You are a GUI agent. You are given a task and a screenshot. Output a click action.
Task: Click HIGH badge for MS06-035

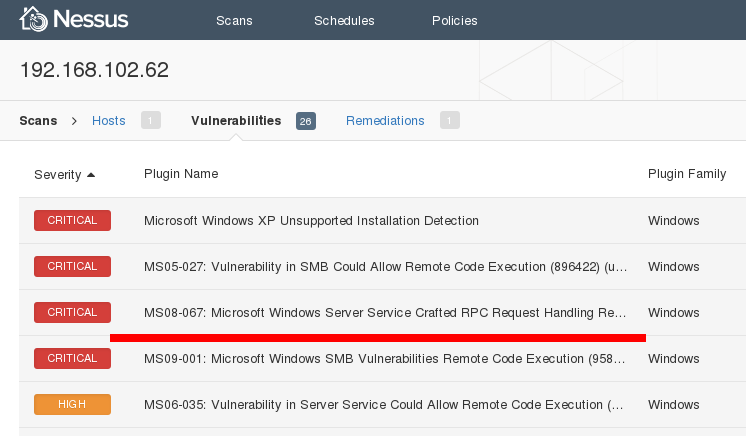(x=72, y=405)
